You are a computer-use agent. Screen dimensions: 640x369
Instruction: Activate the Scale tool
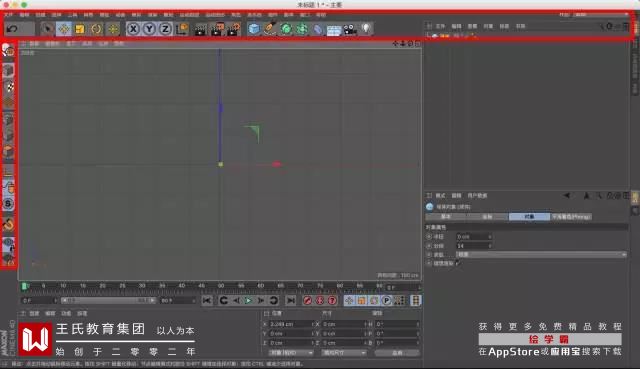point(80,29)
